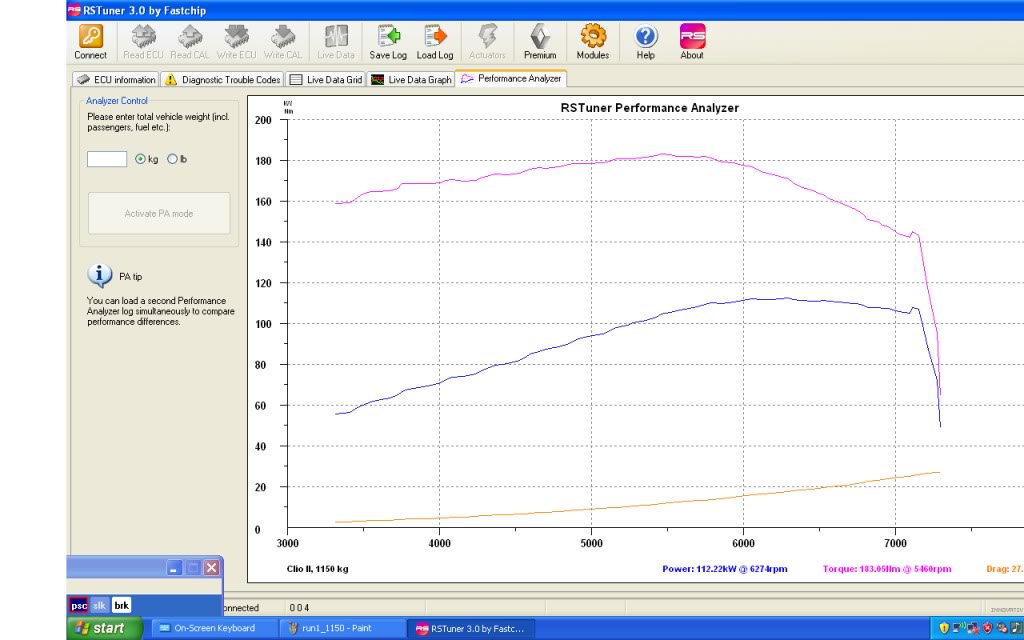Click the brk key on keyboard window

[x=121, y=605]
